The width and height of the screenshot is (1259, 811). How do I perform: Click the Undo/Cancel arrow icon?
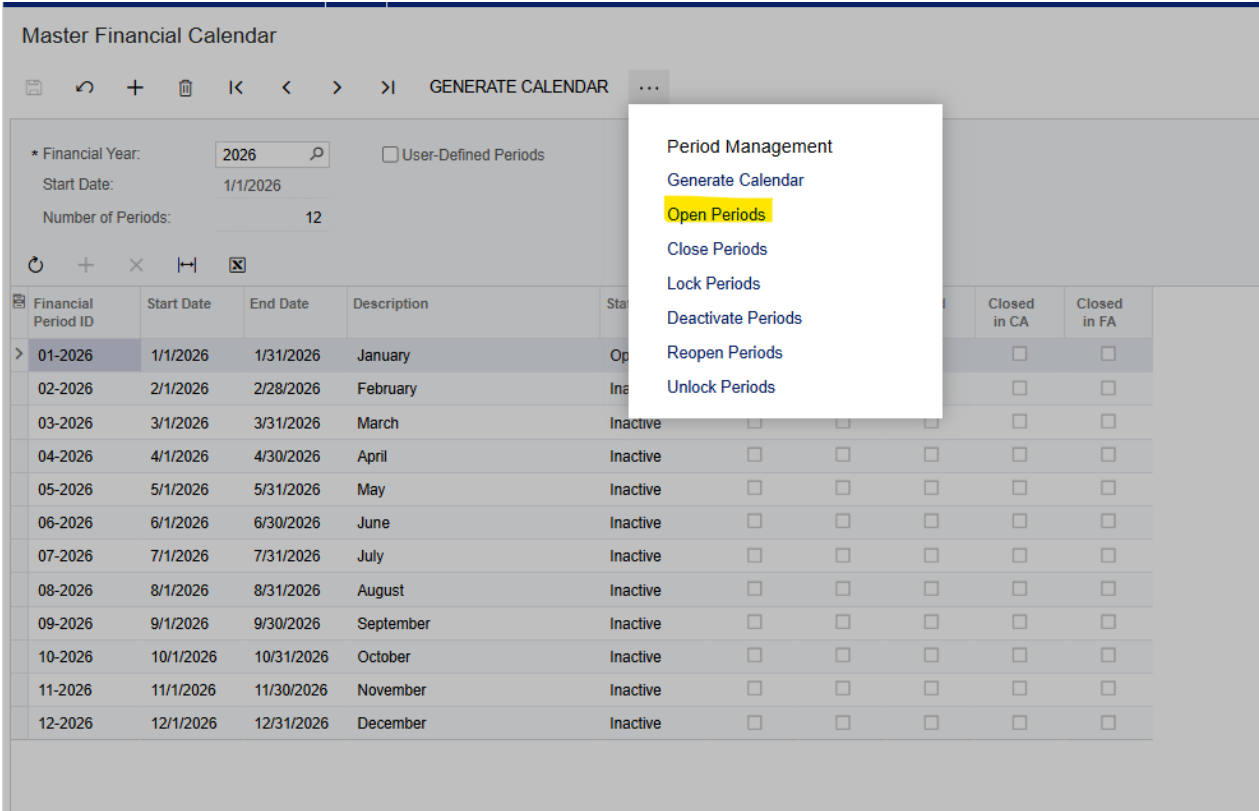pos(85,88)
